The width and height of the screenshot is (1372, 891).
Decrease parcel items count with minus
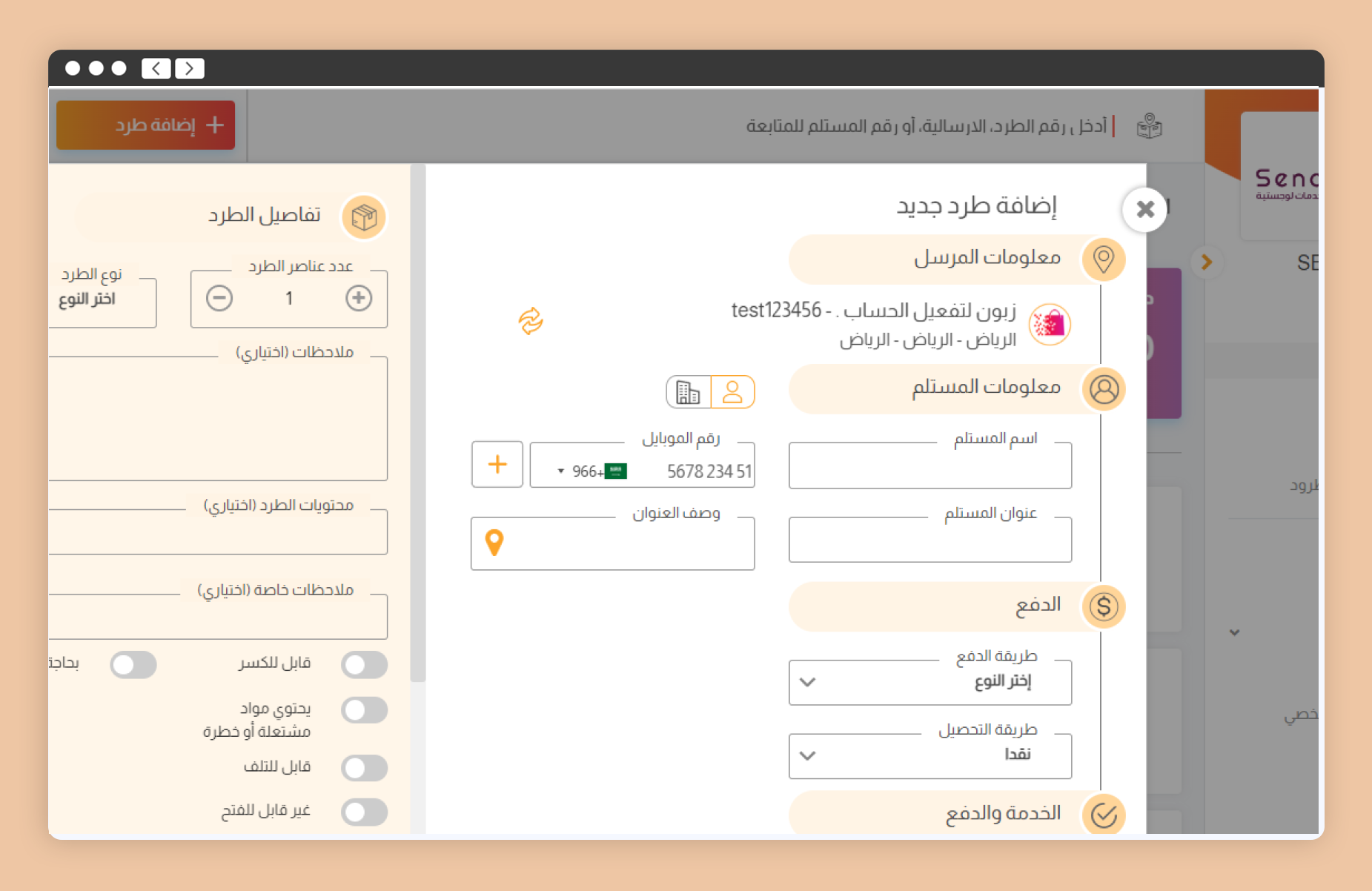tap(219, 298)
